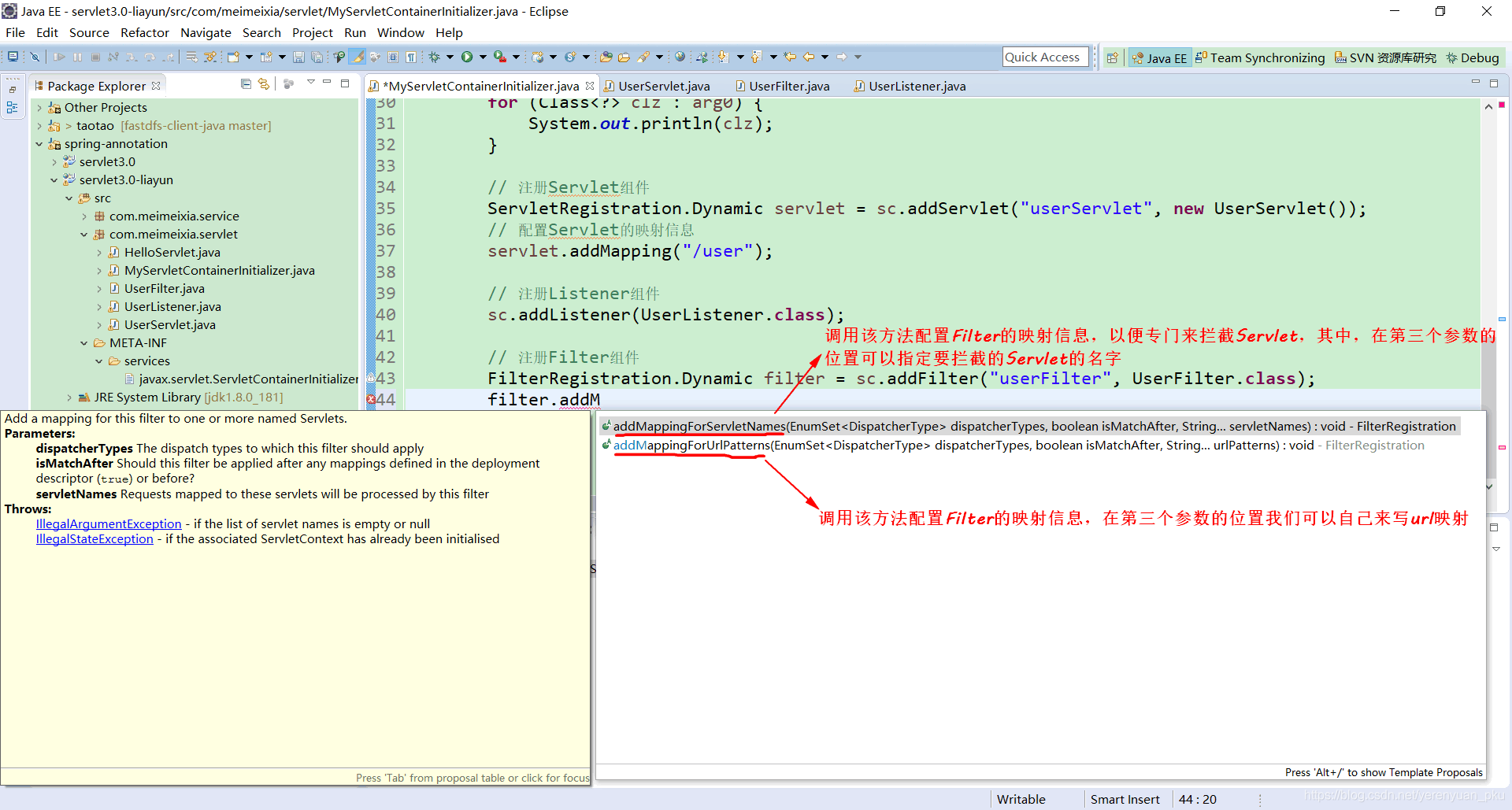The height and width of the screenshot is (810, 1512).
Task: Toggle Block Selection Mode button
Action: tap(393, 57)
